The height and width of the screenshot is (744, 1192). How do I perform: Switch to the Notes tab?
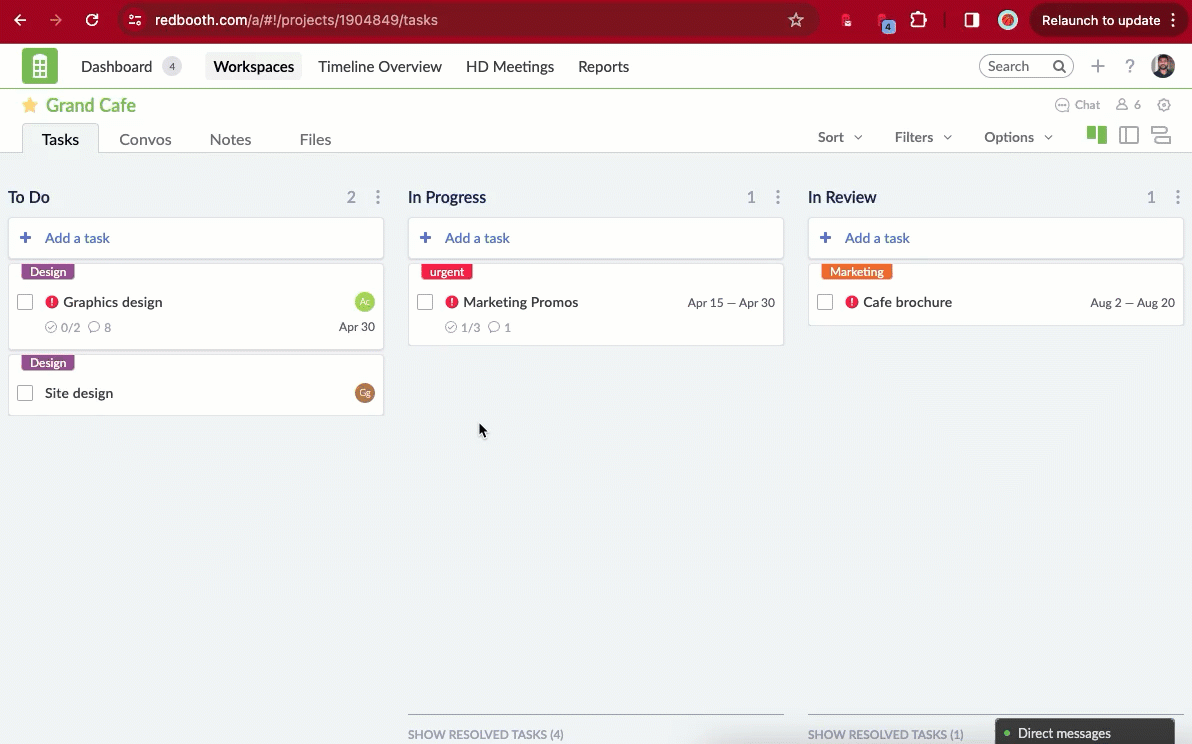tap(230, 139)
